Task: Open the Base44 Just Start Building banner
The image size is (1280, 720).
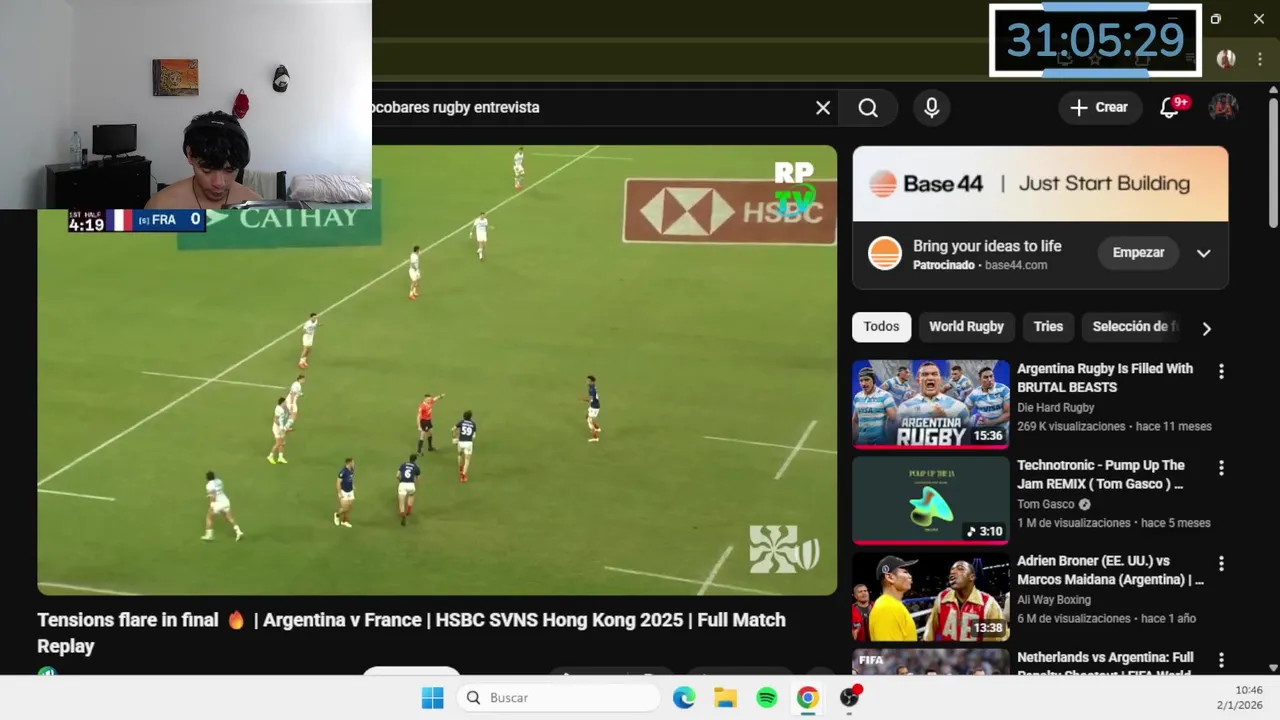Action: pyautogui.click(x=1040, y=184)
